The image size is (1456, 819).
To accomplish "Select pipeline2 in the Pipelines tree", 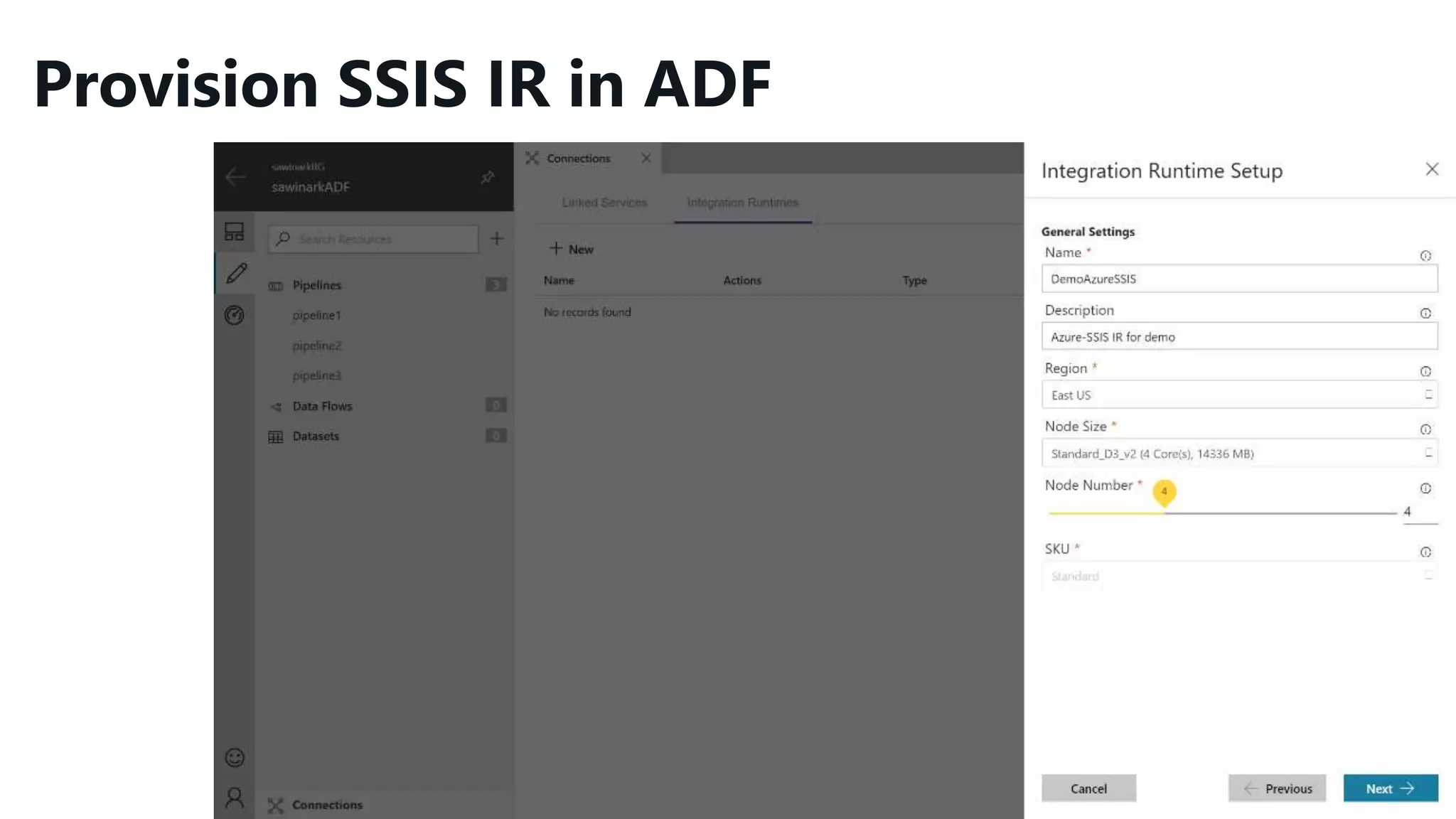I will 317,346.
